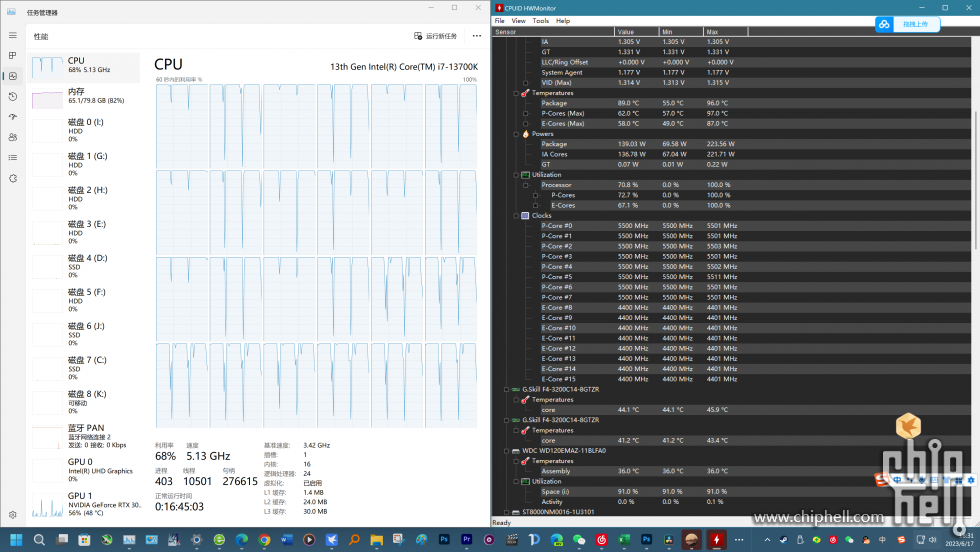Select 磁盘 4 (D:) SSD item
The width and height of the screenshot is (980, 552).
(84, 266)
